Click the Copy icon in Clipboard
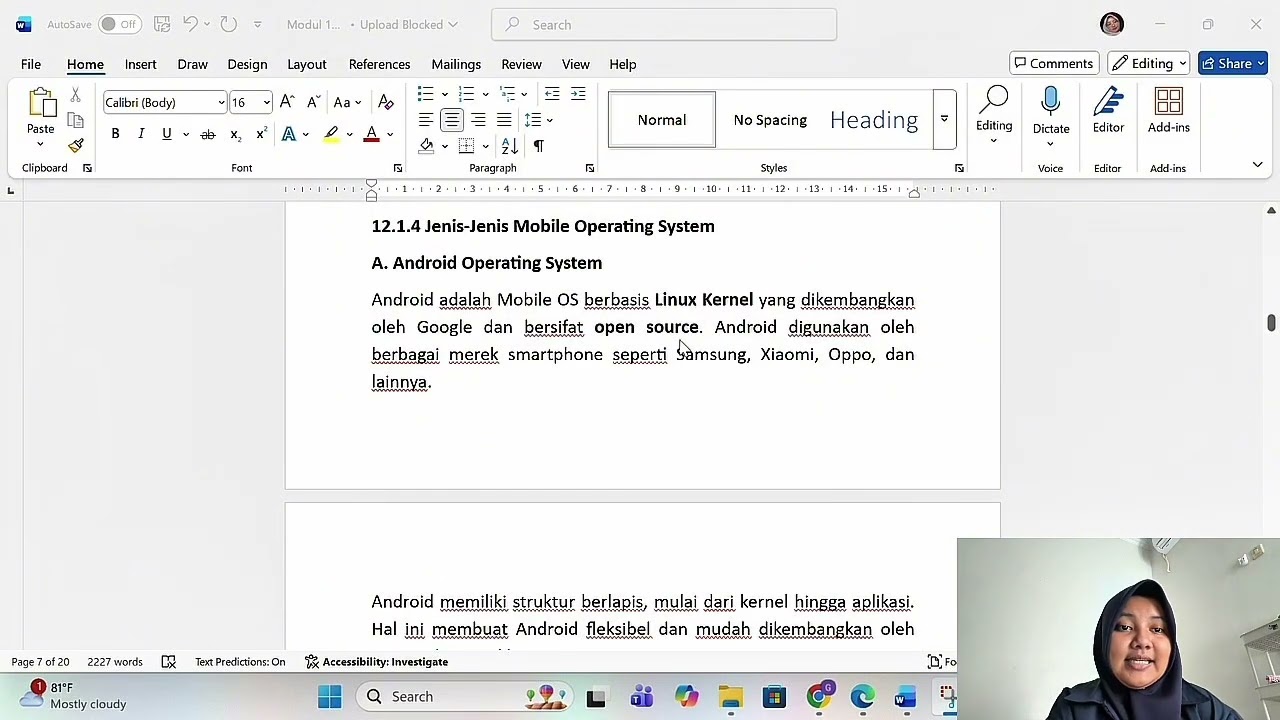 pyautogui.click(x=75, y=120)
